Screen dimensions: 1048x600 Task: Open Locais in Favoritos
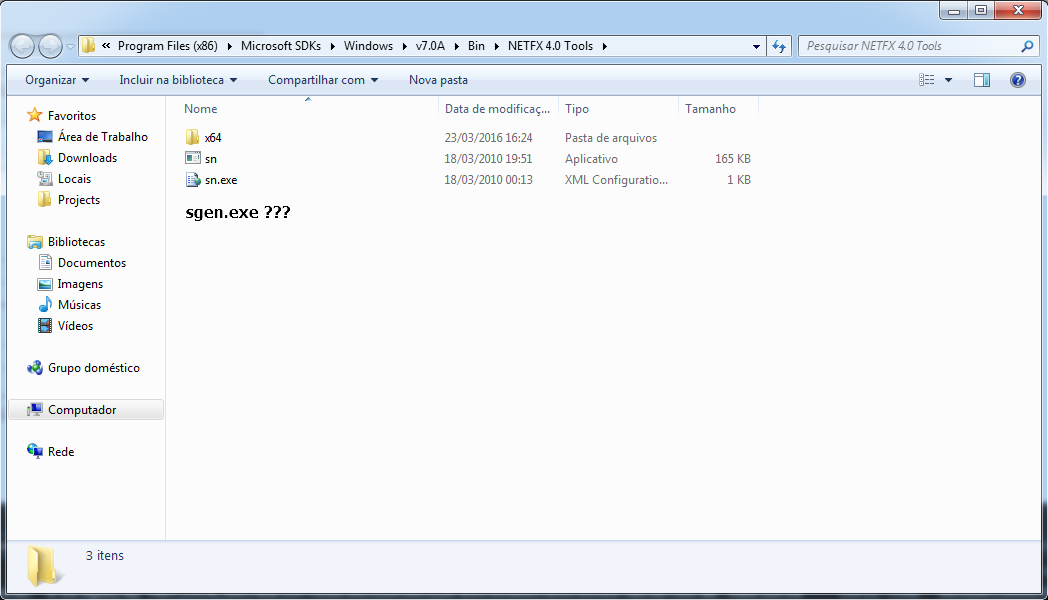pos(74,179)
